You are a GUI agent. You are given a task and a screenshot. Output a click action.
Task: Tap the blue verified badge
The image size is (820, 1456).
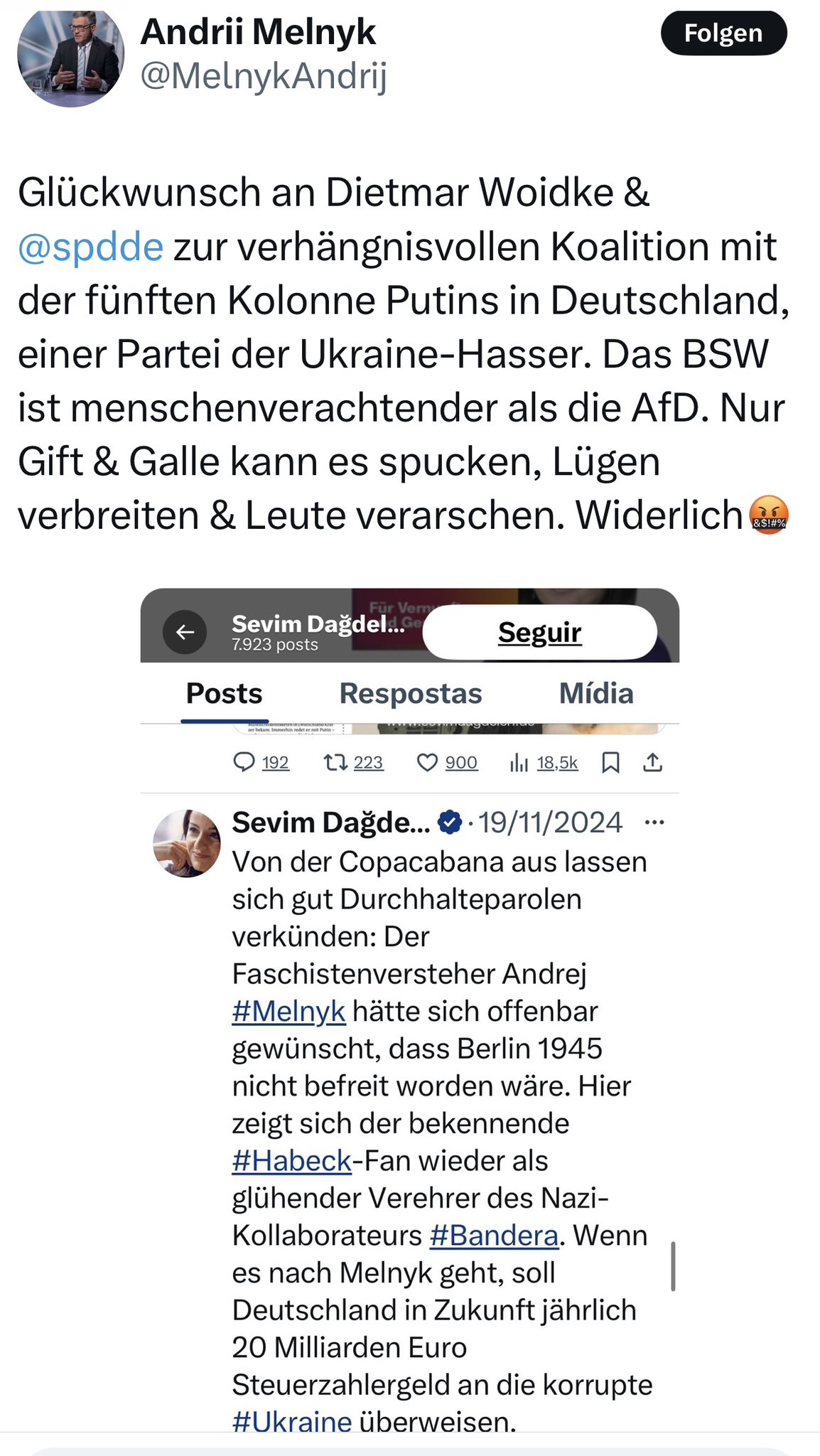tap(450, 823)
